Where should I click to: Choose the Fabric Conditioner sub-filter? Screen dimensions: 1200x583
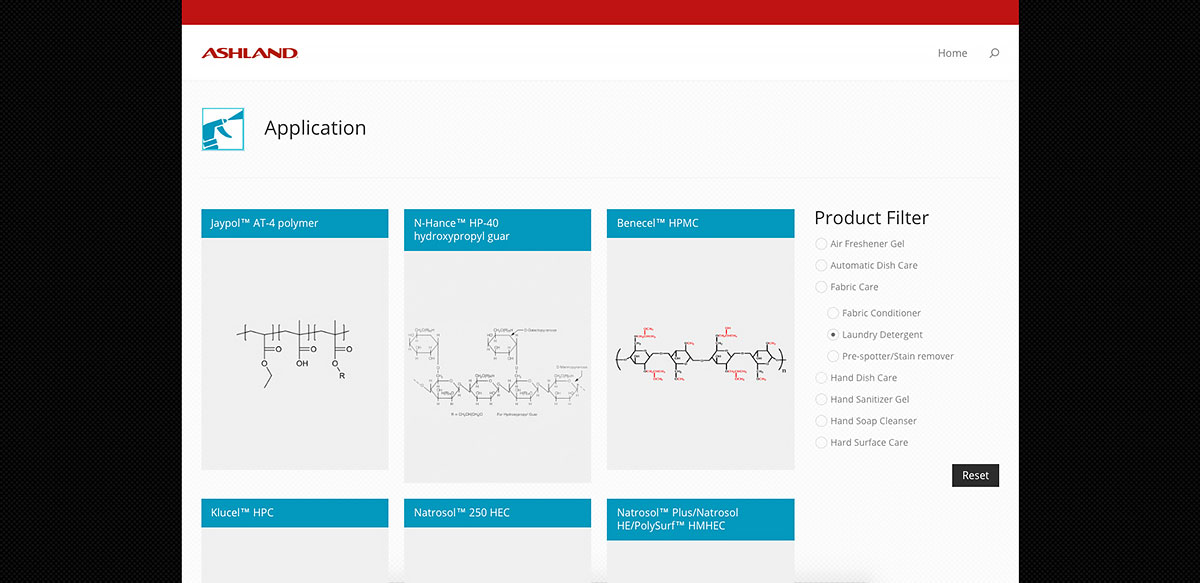[834, 313]
